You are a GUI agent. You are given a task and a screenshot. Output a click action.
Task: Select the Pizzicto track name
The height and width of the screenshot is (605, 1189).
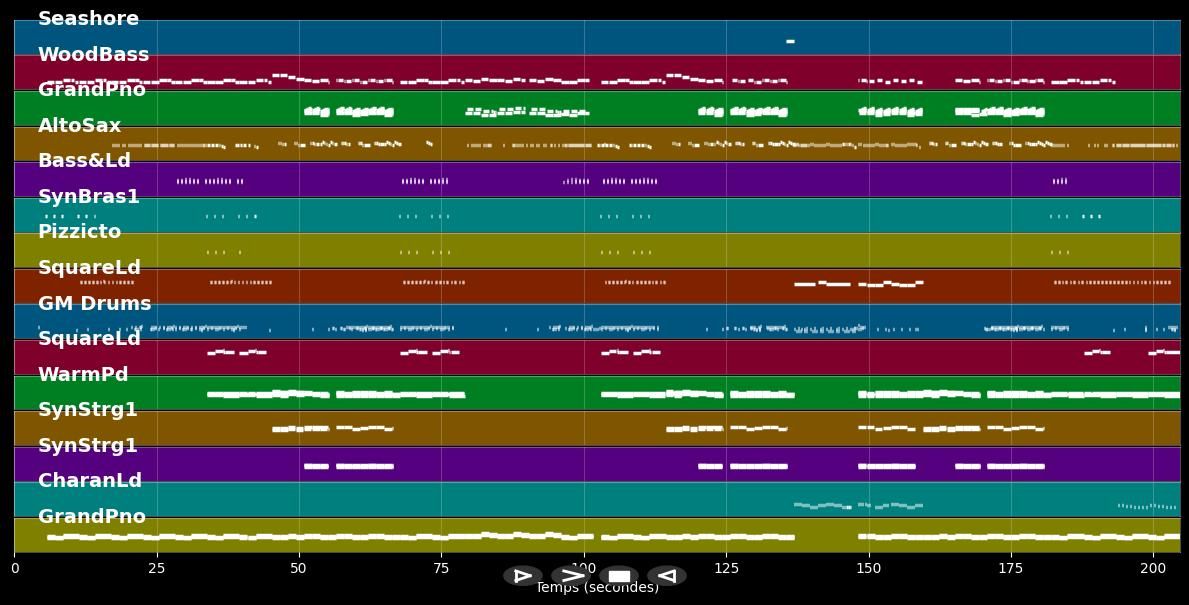click(79, 232)
